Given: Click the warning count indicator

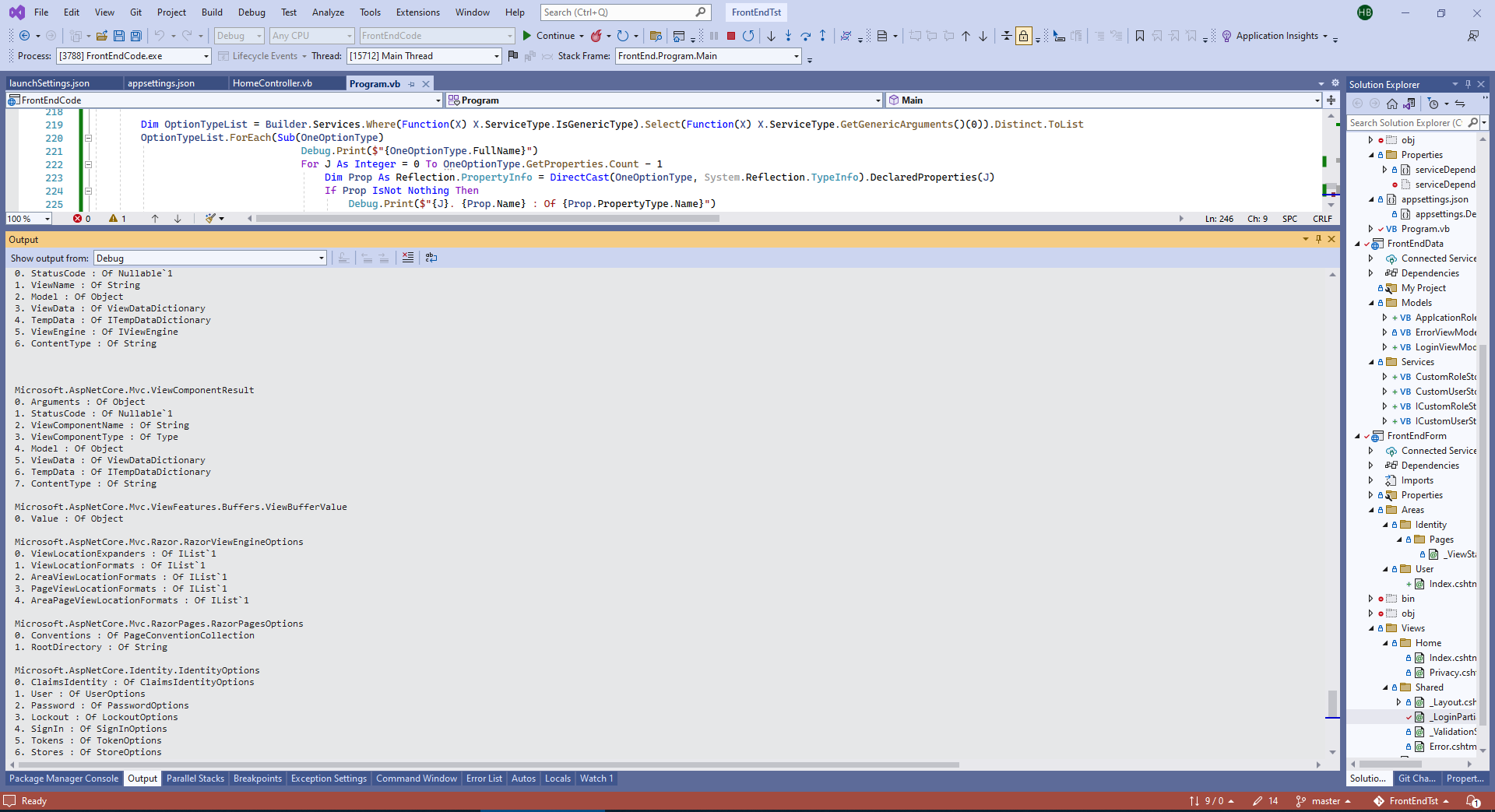Looking at the screenshot, I should click(114, 219).
